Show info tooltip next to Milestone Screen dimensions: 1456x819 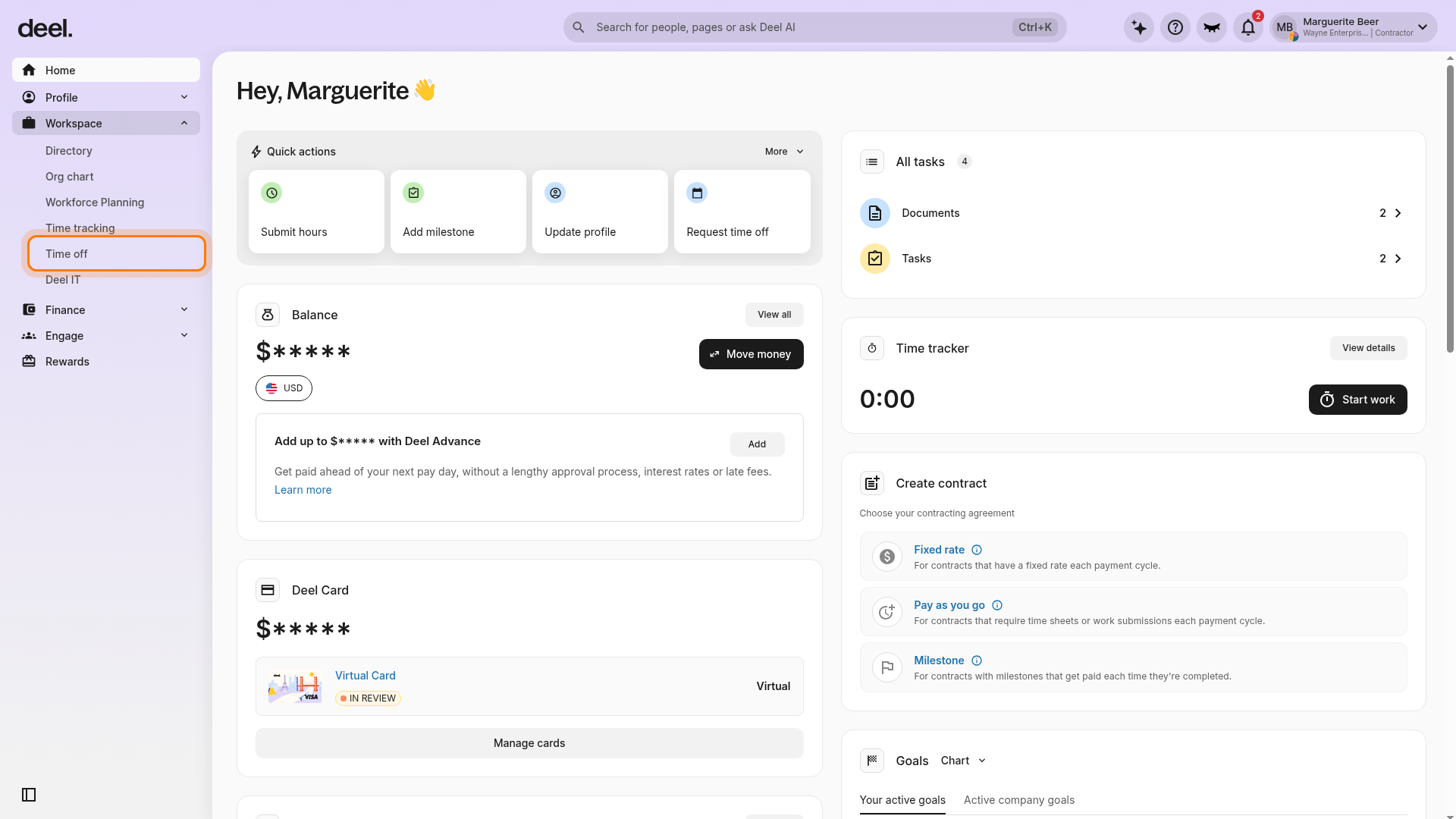coord(977,661)
